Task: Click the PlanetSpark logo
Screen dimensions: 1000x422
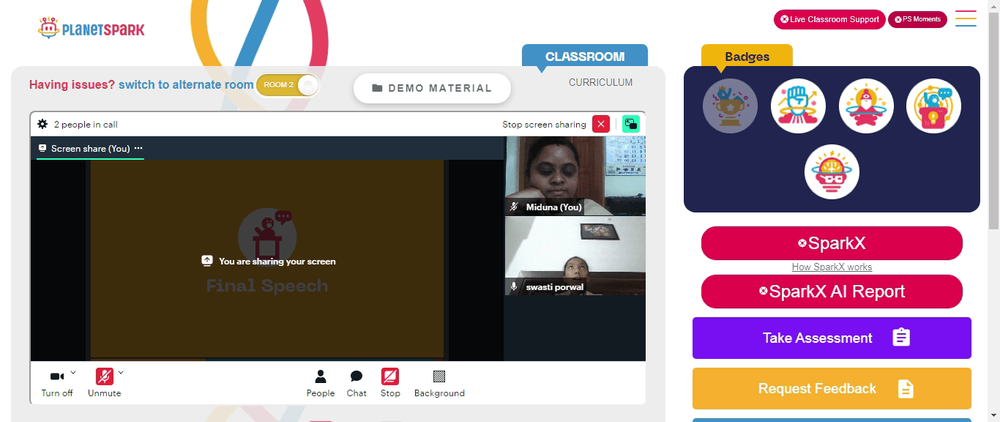Action: [x=91, y=28]
